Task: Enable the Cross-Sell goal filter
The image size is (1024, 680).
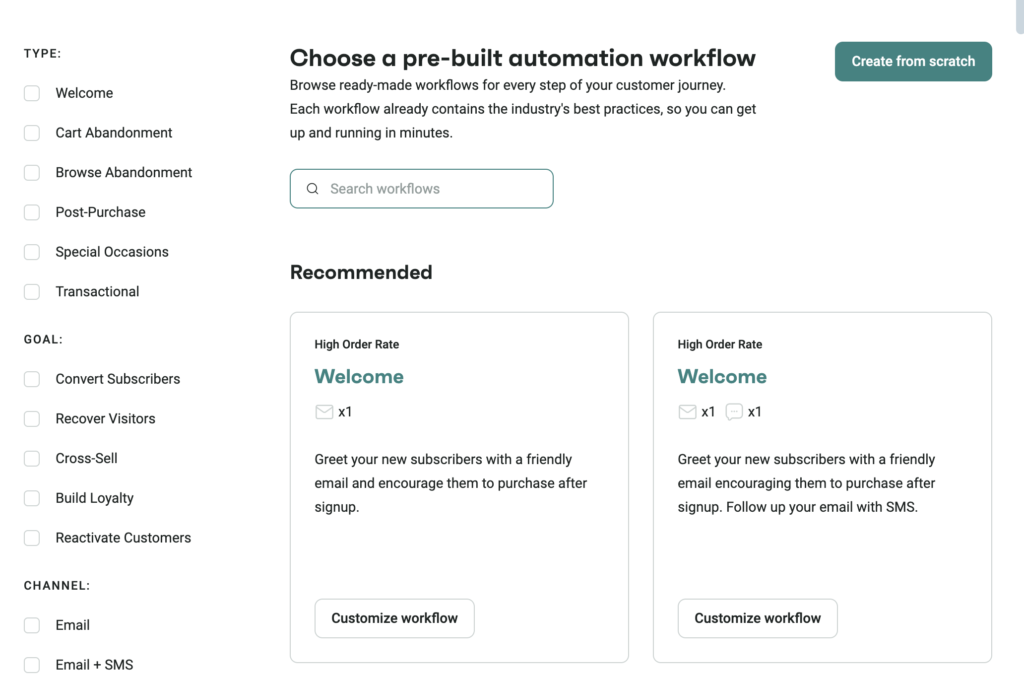Action: click(32, 459)
